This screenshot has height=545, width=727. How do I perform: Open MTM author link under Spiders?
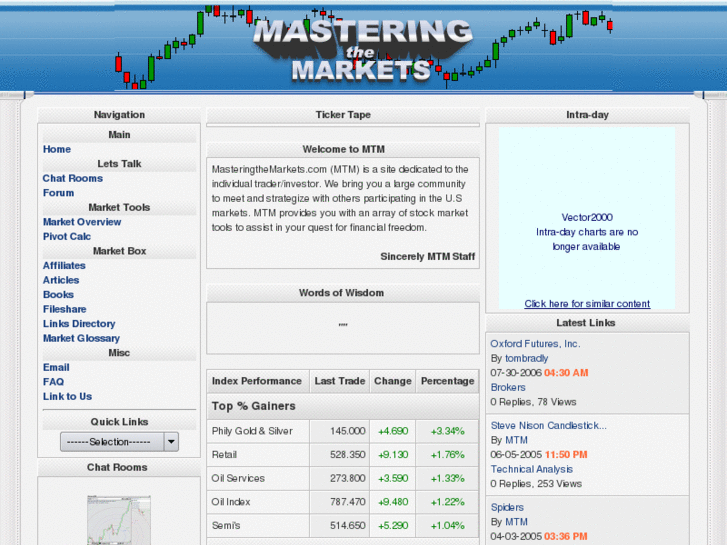click(517, 522)
